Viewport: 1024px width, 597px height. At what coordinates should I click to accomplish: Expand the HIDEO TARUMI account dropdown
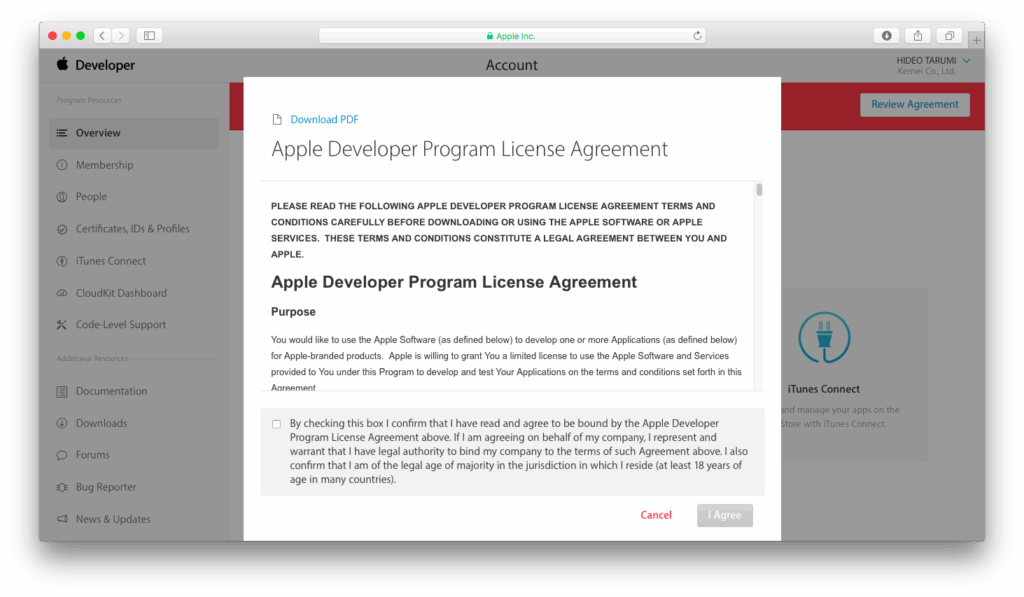point(966,61)
